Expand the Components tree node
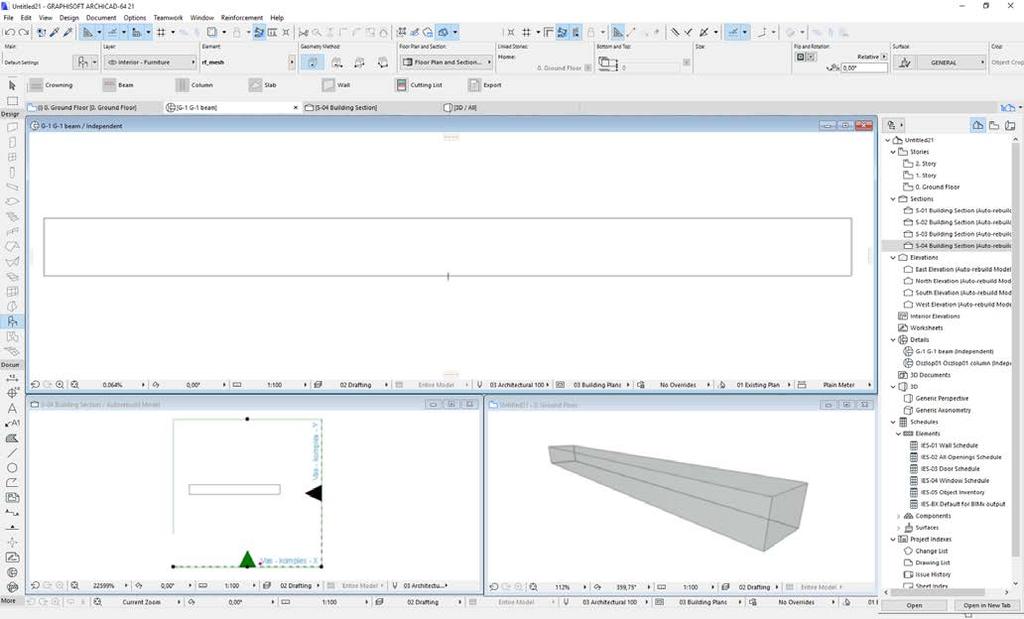The width and height of the screenshot is (1024, 619). (x=898, y=516)
